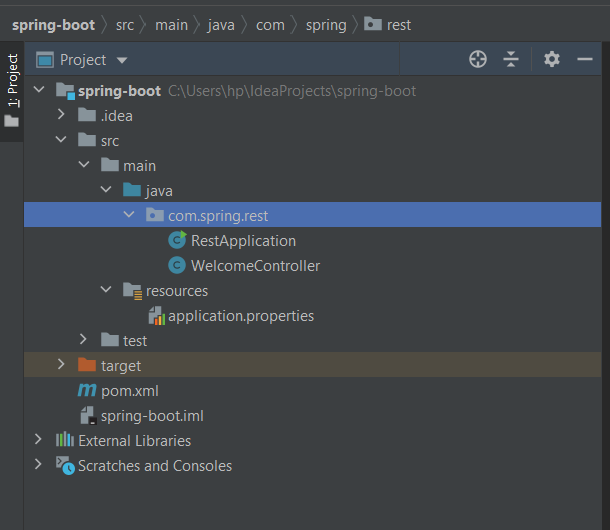610x530 pixels.
Task: Expand the test folder
Action: [x=83, y=339]
